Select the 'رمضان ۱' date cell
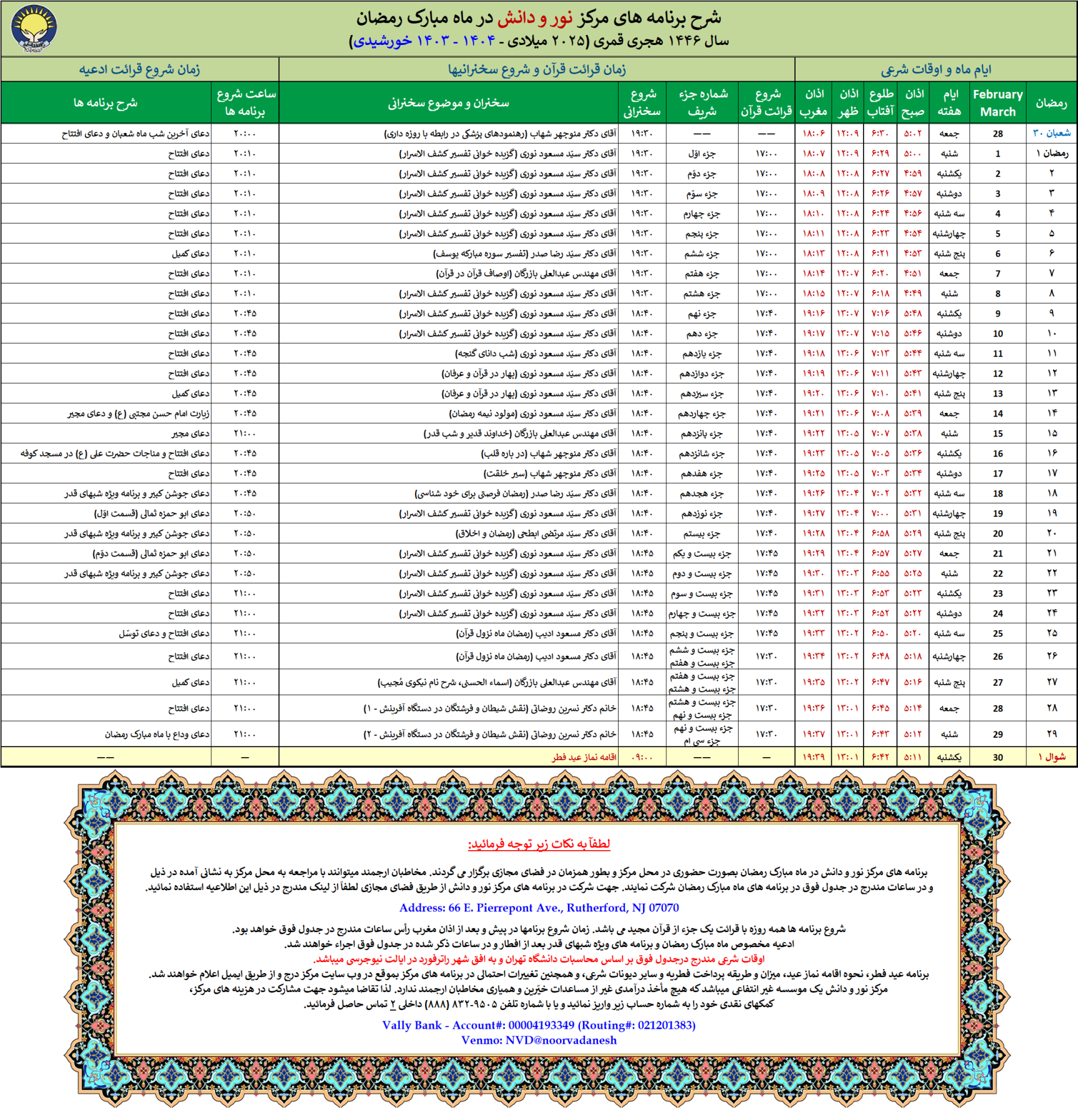This screenshot has width=1078, height=1120. point(1052,153)
